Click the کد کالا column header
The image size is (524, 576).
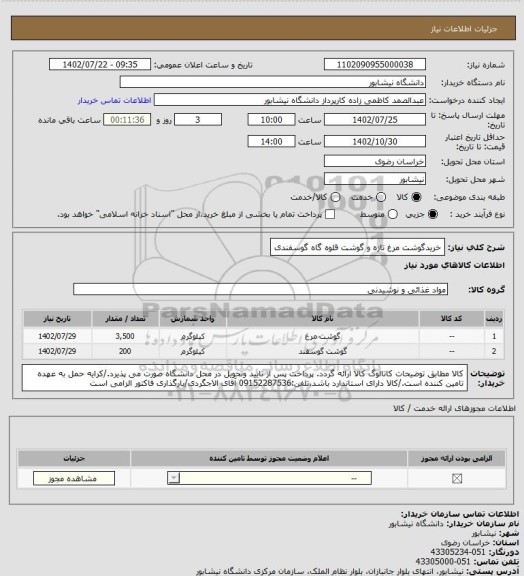(451, 318)
